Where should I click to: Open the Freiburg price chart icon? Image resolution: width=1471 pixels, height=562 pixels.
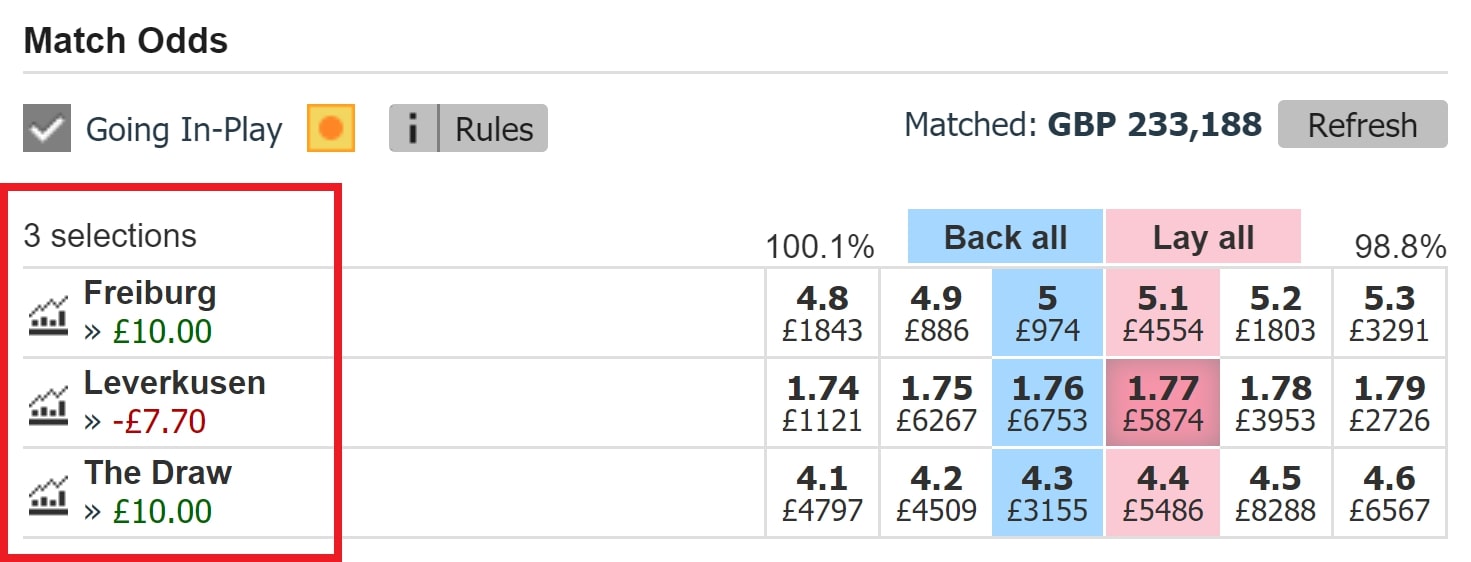click(x=48, y=314)
